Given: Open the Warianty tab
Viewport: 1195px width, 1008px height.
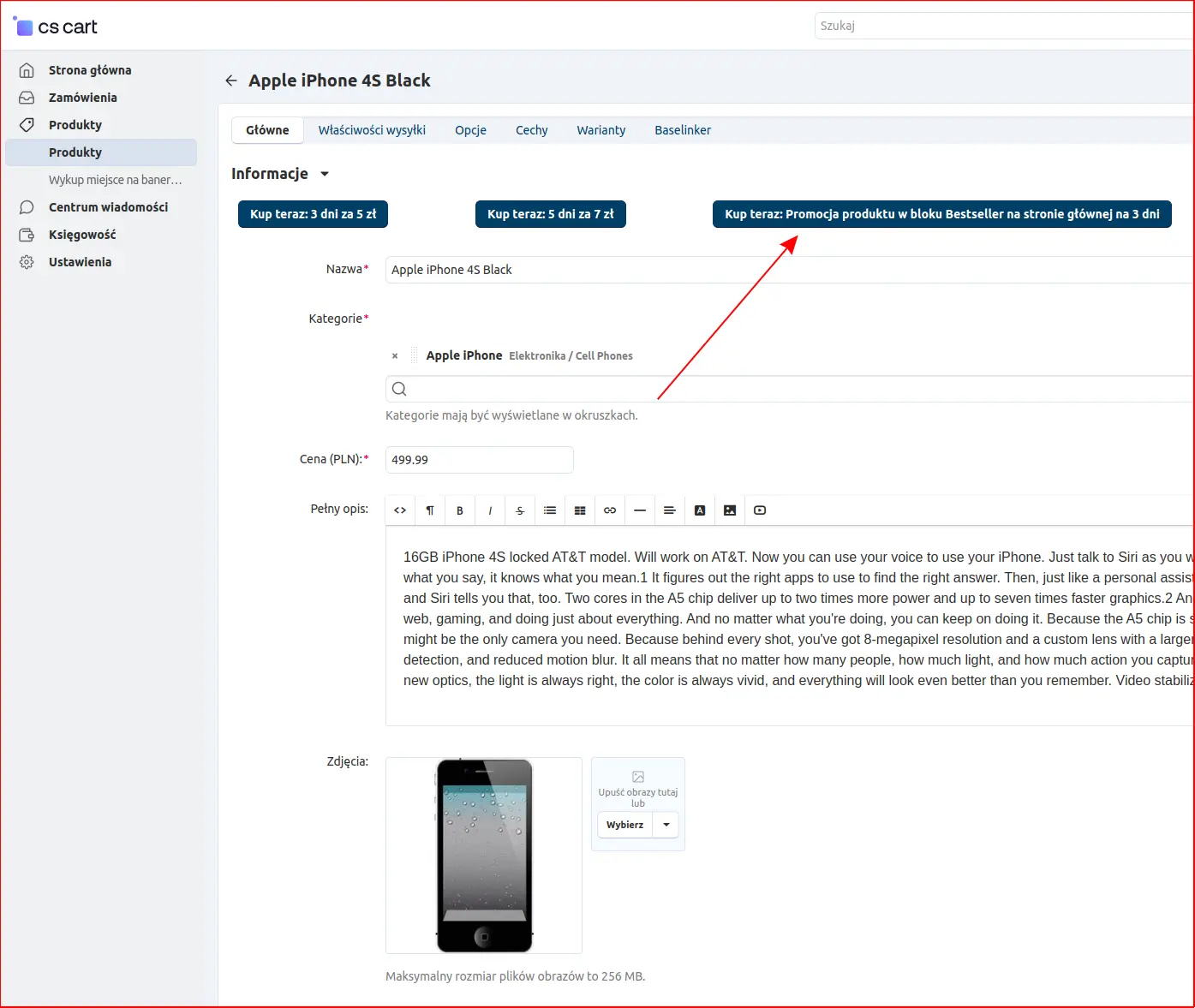Looking at the screenshot, I should (600, 130).
